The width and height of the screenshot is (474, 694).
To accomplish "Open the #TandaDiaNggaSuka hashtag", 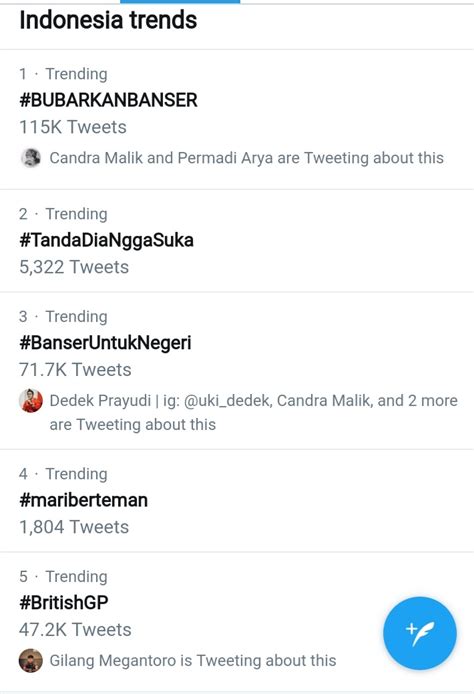I will (x=106, y=240).
